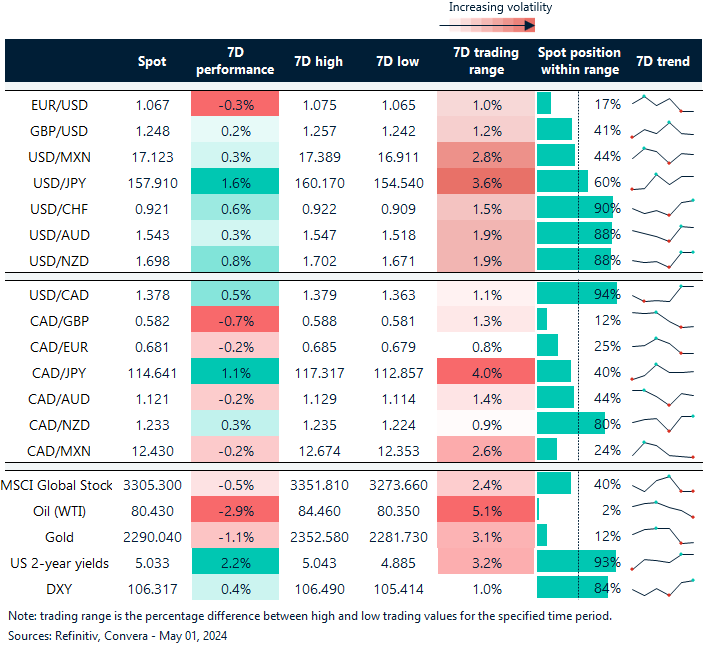The width and height of the screenshot is (710, 651).
Task: Click the CAD/NZD 7D trend sparkline
Action: click(x=661, y=425)
